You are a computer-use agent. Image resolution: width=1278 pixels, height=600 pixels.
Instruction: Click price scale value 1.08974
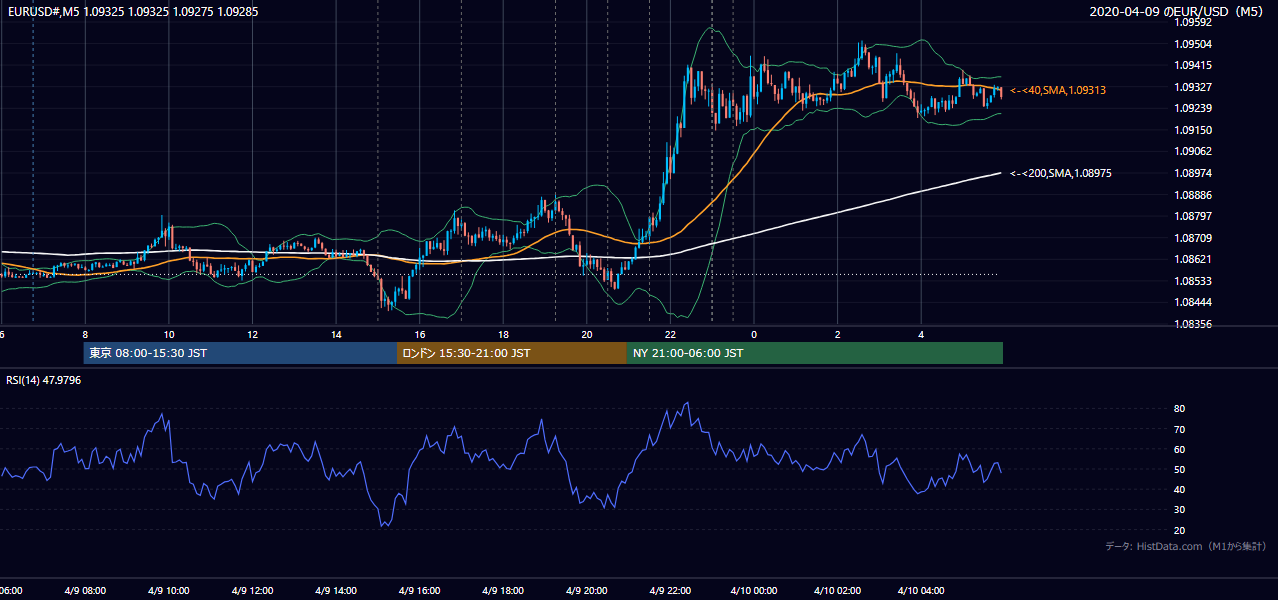(1195, 173)
